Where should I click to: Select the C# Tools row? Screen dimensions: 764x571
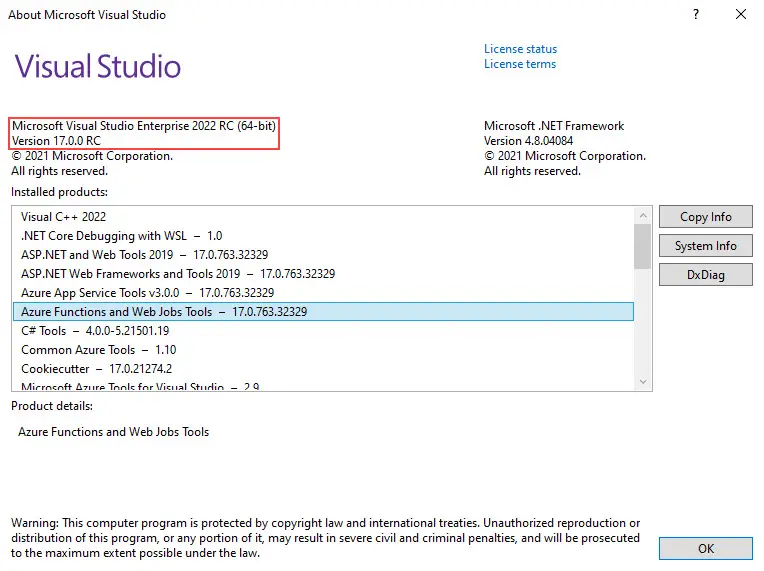pyautogui.click(x=324, y=331)
